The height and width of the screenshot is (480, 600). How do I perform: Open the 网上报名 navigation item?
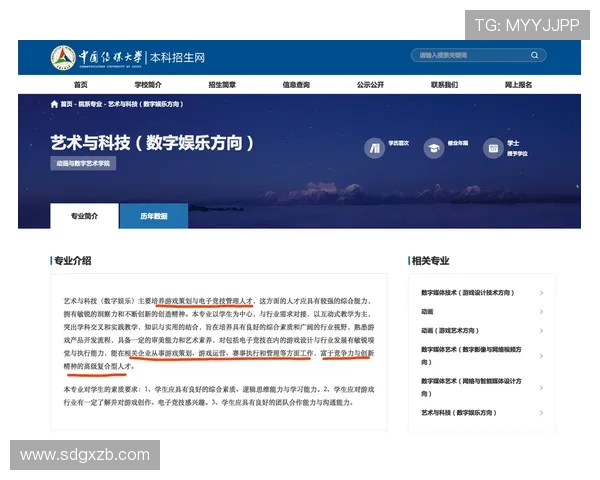click(518, 85)
